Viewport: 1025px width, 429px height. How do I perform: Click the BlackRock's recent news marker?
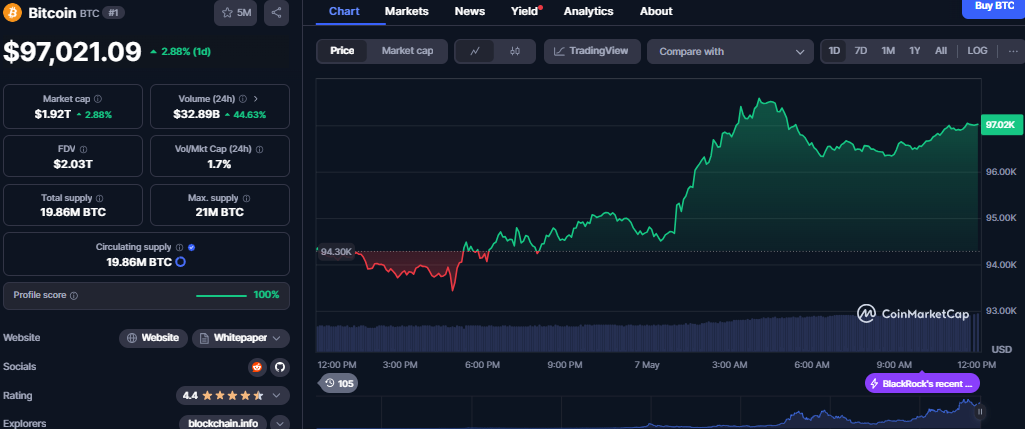tap(922, 383)
